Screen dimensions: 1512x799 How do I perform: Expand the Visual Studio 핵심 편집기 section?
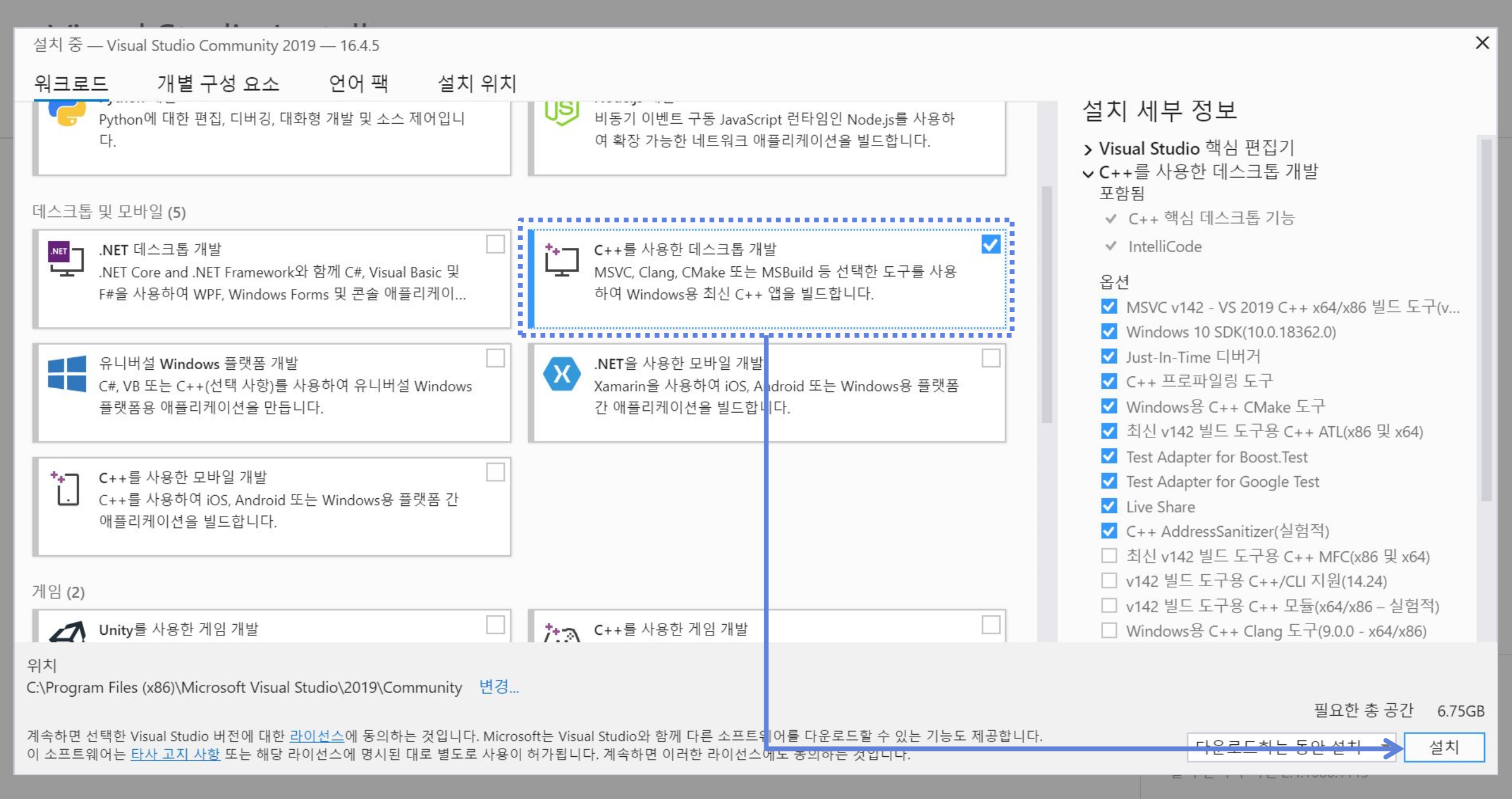coord(1088,149)
